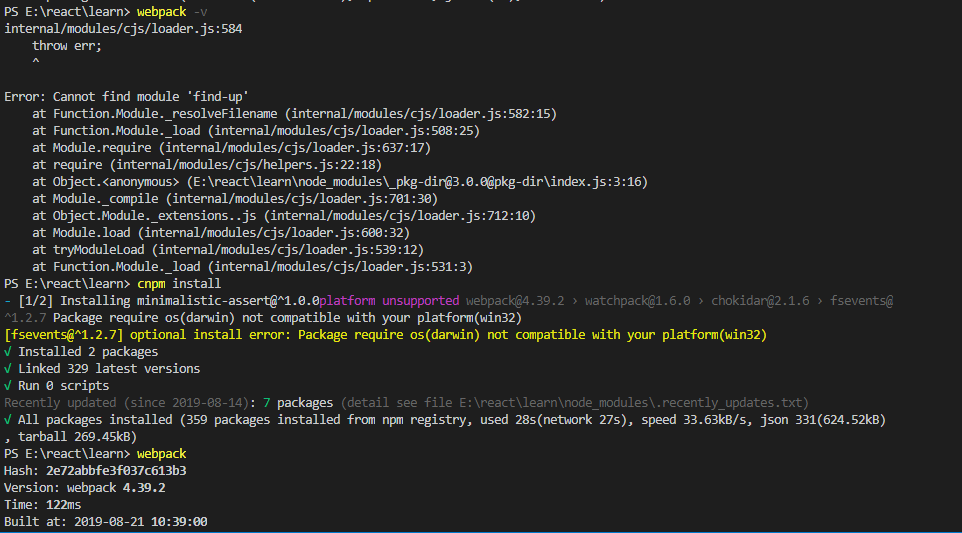The image size is (962, 533).
Task: Click the 'Recently updated (since 2019-08-14)' text
Action: [129, 403]
